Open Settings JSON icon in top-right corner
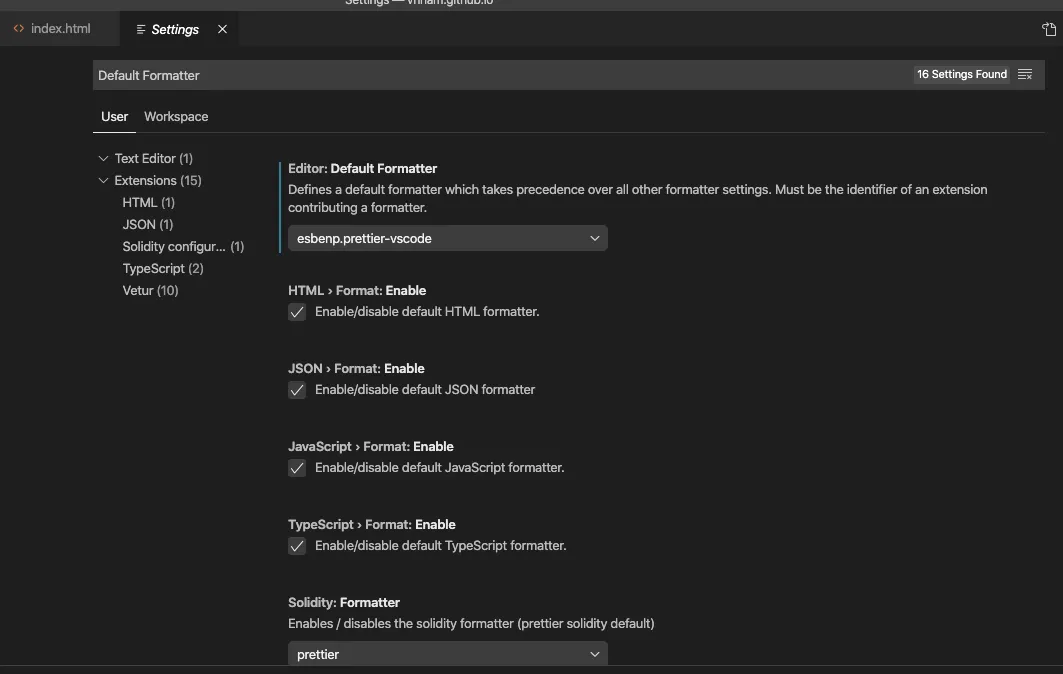The image size is (1063, 674). click(1048, 29)
